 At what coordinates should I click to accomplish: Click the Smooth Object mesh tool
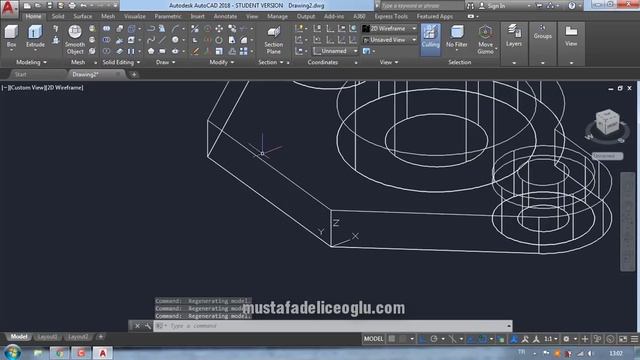coord(75,40)
